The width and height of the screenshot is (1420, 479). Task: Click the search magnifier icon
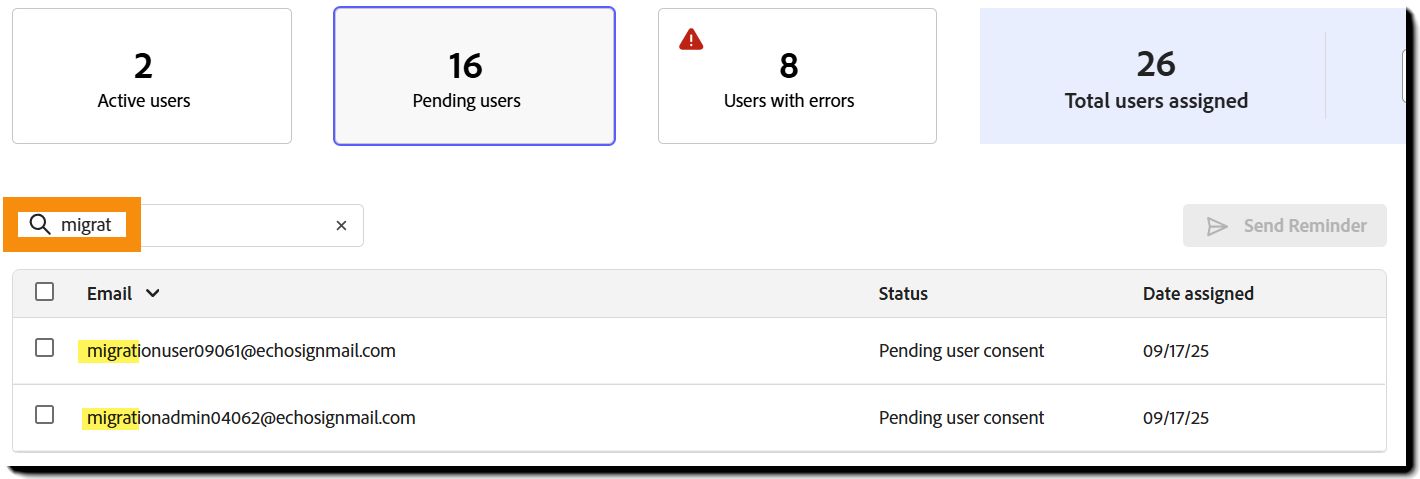[x=40, y=225]
